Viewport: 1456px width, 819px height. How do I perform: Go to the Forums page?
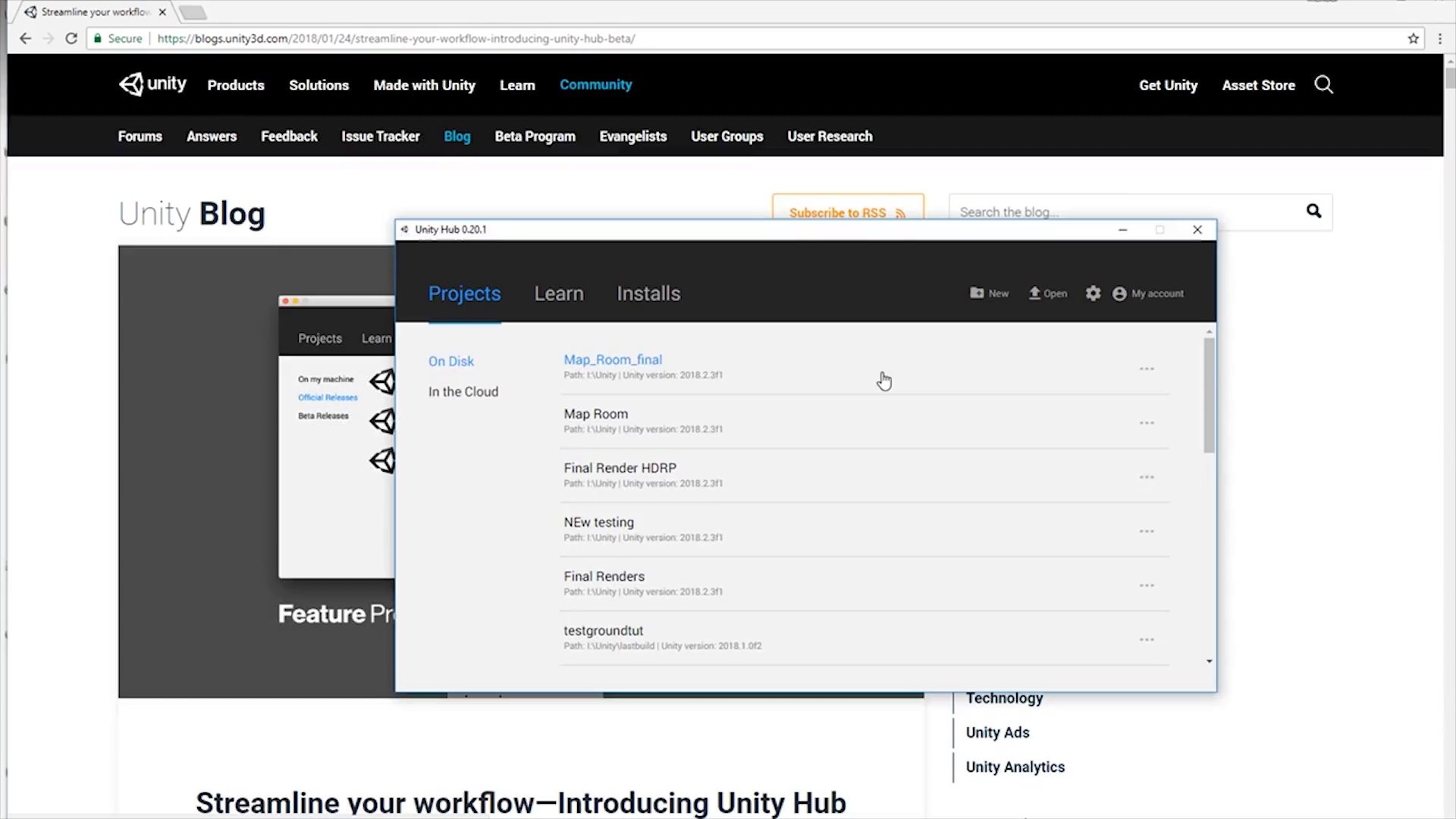point(140,136)
